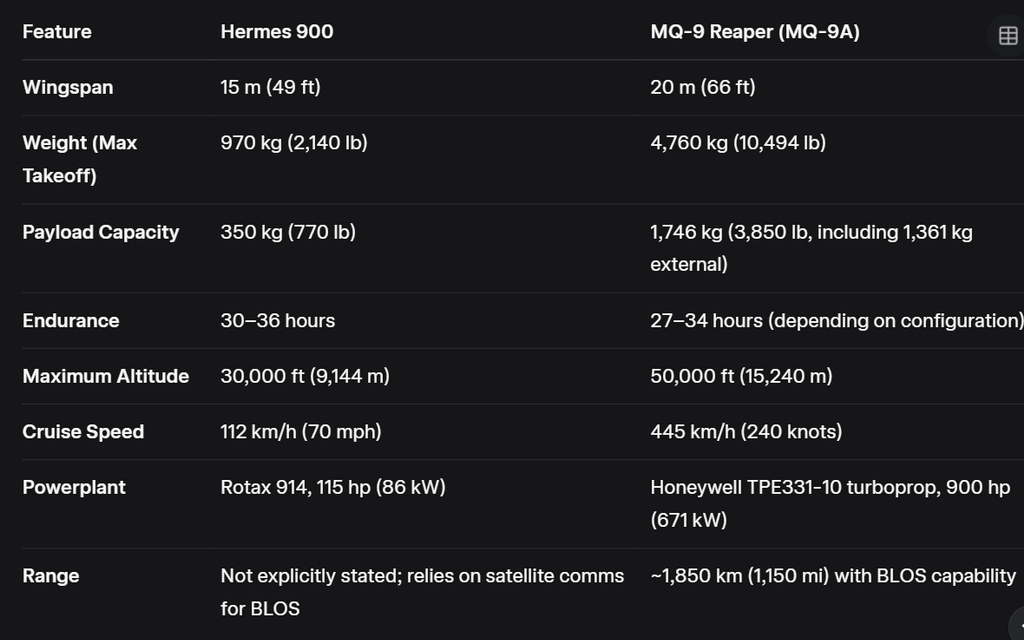Select the 50,000 ft (15,240 m) cell
The height and width of the screenshot is (640, 1024).
pyautogui.click(x=741, y=376)
